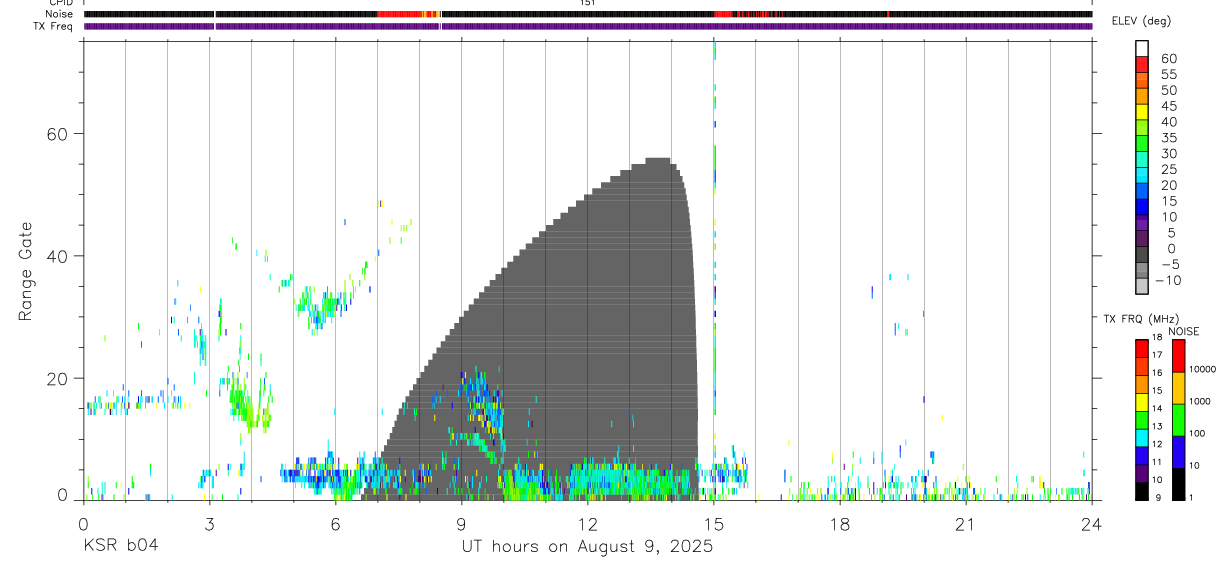Click the '16' label on TX FRQ colorbar
The height and width of the screenshot is (567, 1228).
point(1157,373)
